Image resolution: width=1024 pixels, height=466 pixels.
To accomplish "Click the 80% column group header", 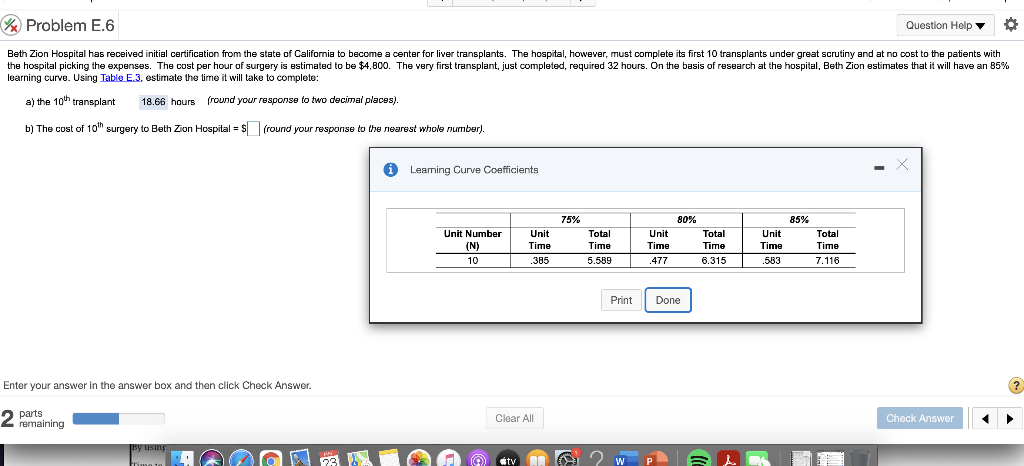I will pyautogui.click(x=686, y=220).
